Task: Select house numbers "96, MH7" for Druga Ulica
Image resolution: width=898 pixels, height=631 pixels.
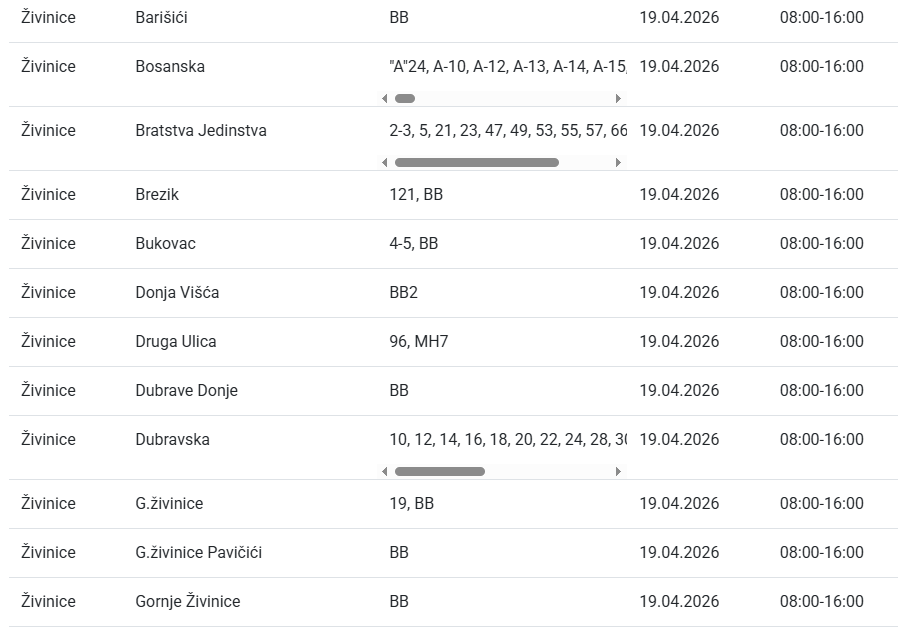Action: pos(418,342)
